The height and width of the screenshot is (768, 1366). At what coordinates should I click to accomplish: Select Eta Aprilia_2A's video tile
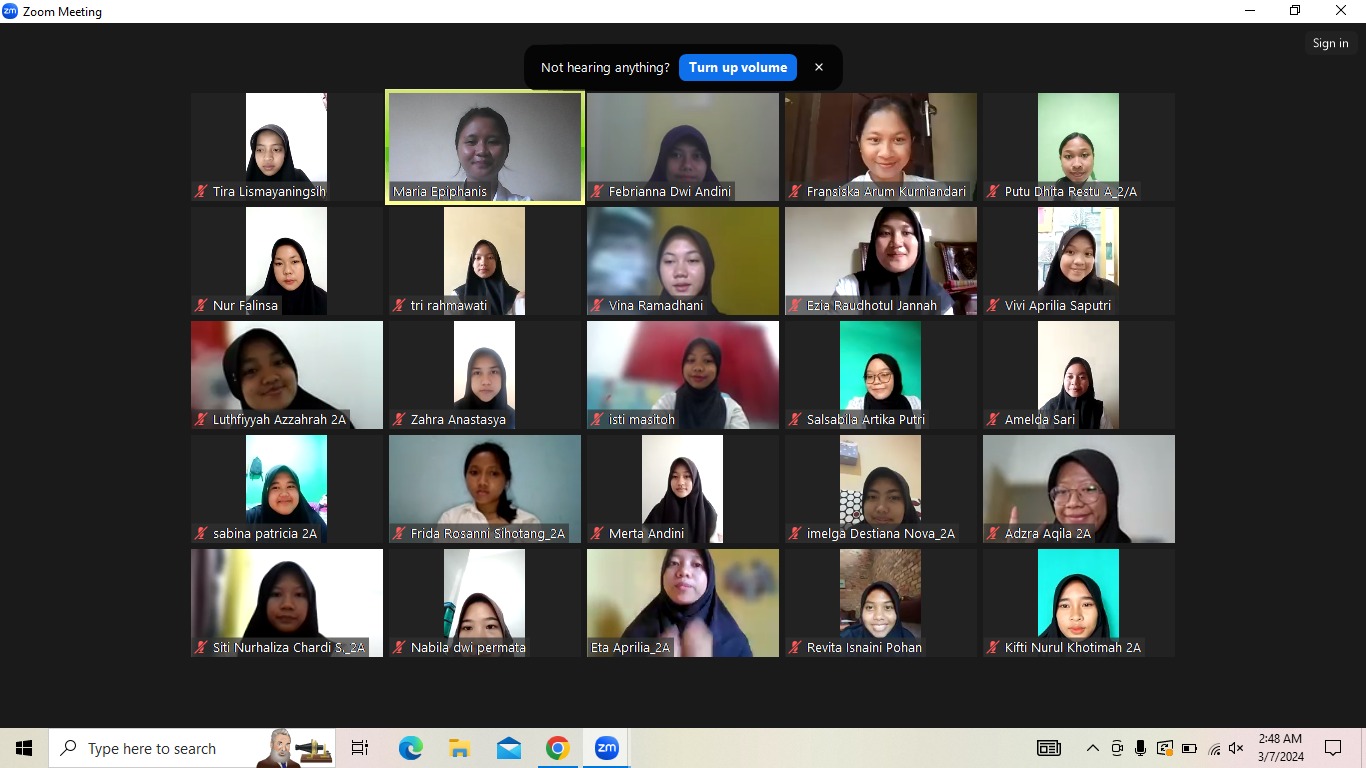coord(682,595)
